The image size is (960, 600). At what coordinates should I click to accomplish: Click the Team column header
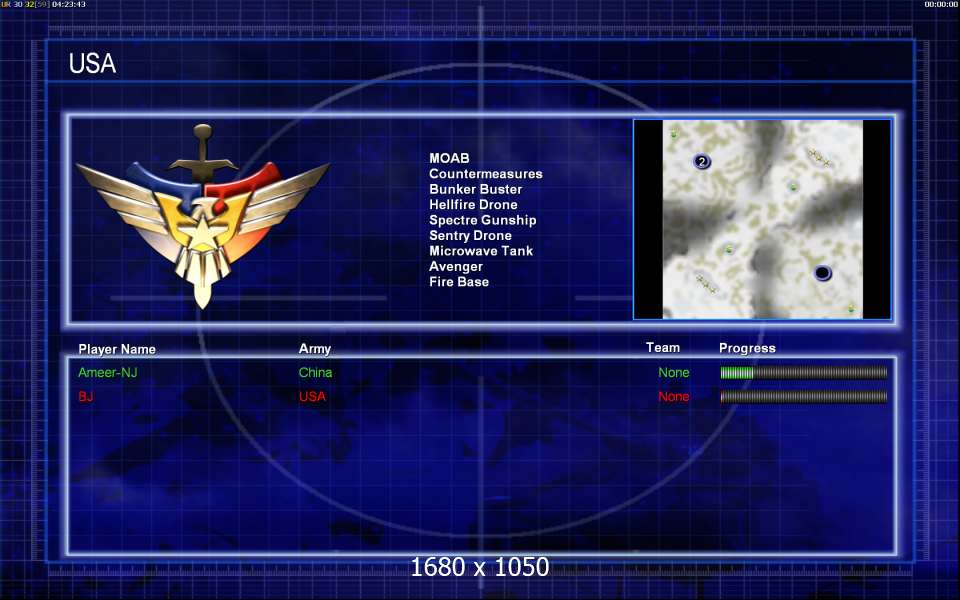tap(662, 348)
